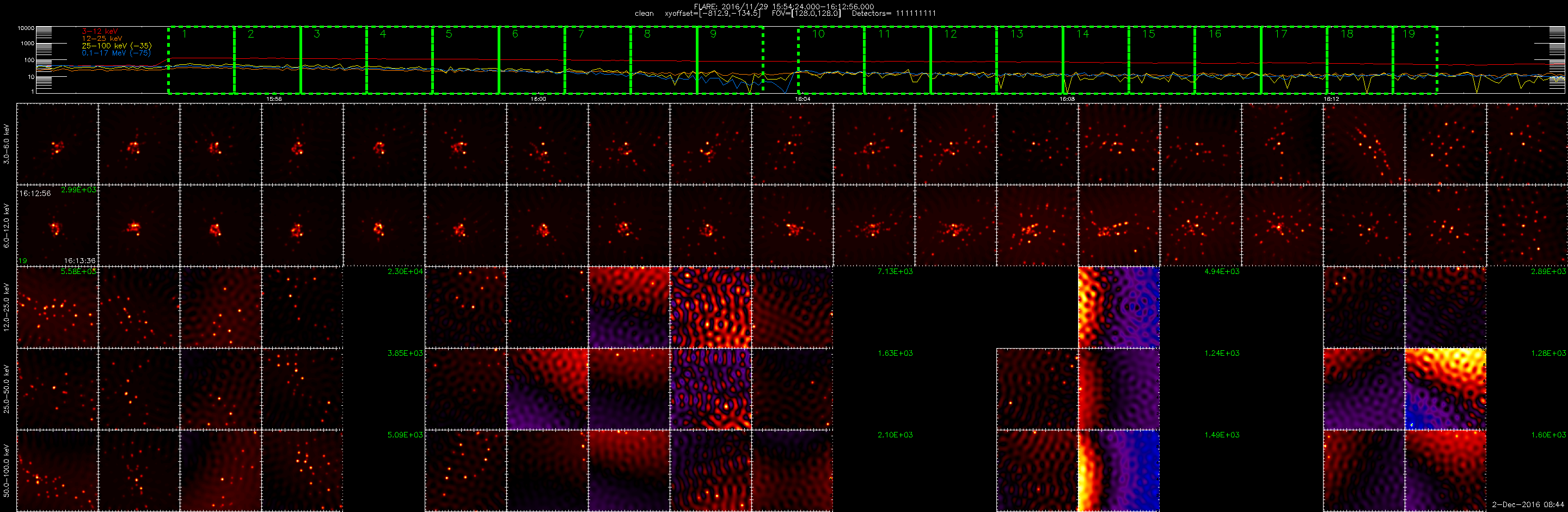Open first image in 50.0-100.0 keV row

(57, 470)
